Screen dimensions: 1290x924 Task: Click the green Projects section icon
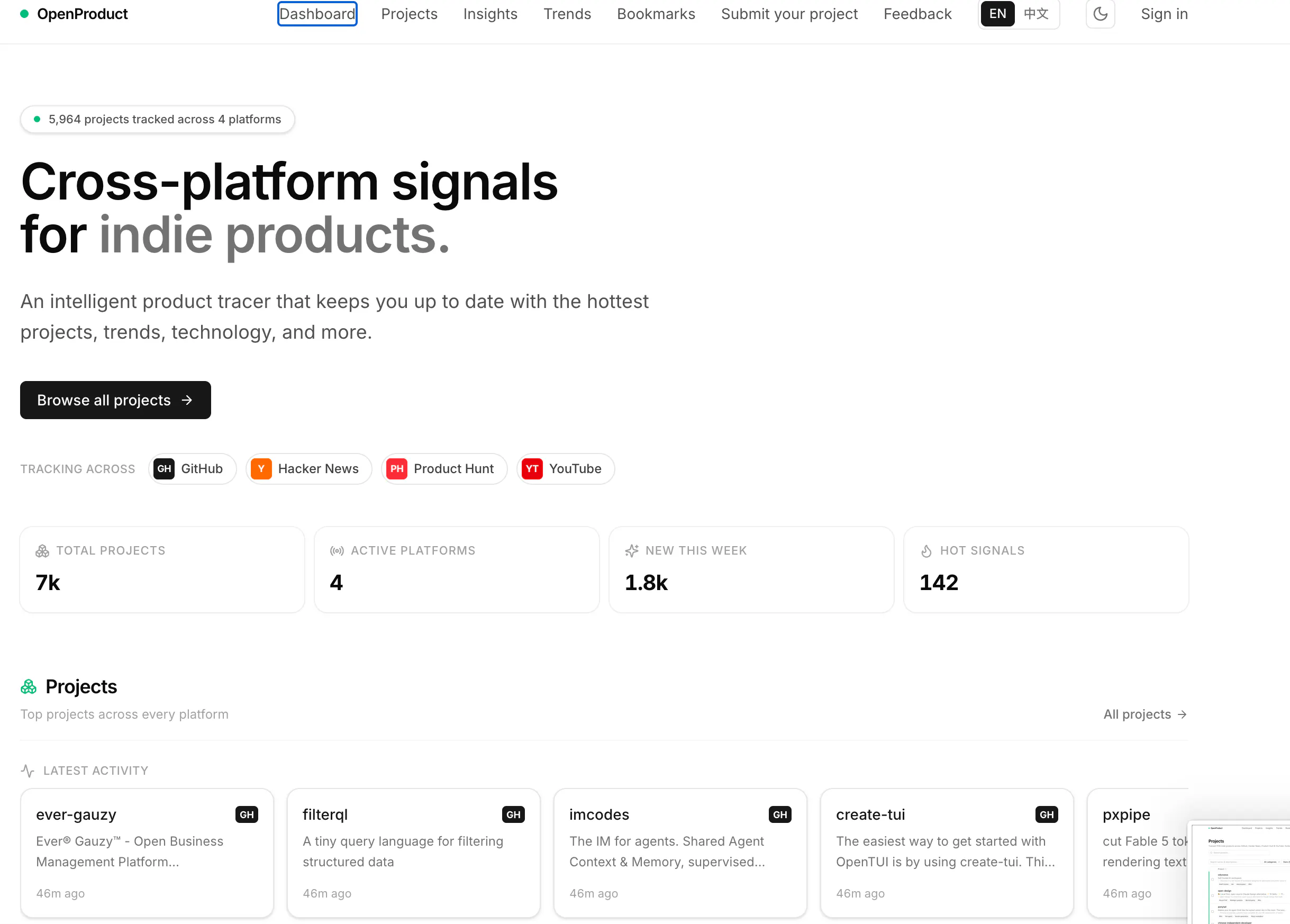[29, 687]
